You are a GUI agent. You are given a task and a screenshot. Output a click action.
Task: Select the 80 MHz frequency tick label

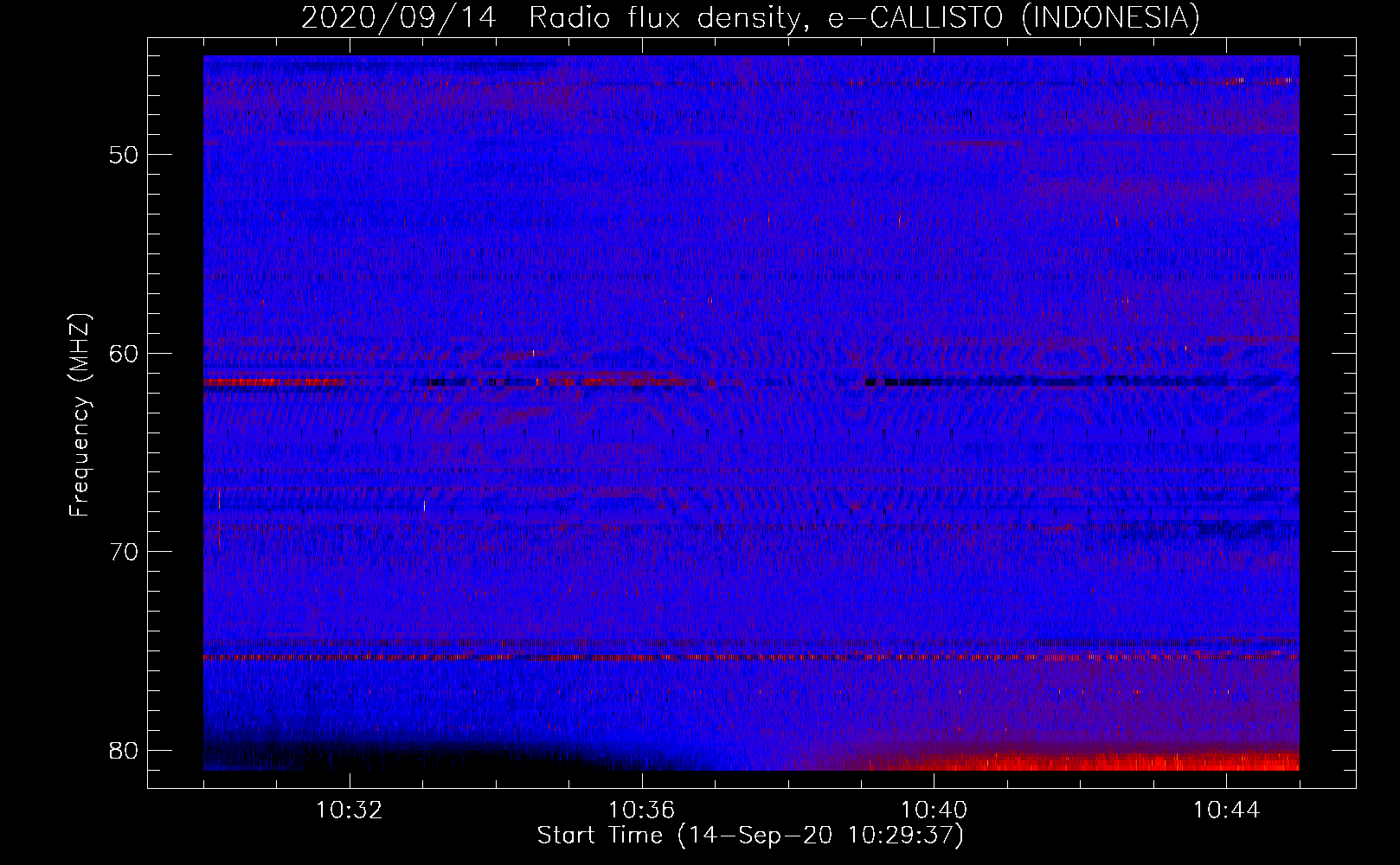(125, 750)
